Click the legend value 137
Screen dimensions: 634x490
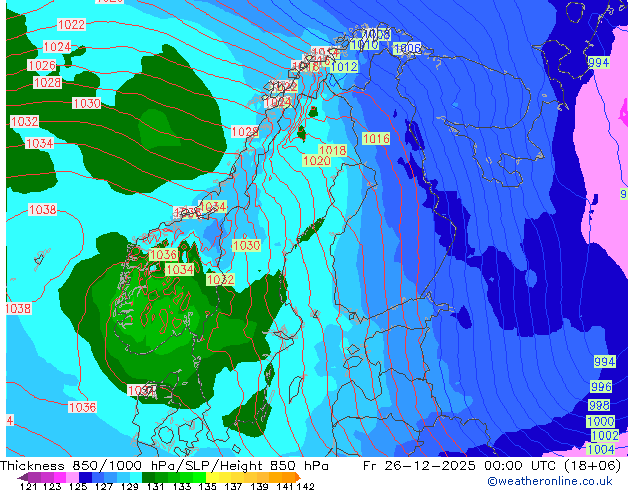(233, 486)
